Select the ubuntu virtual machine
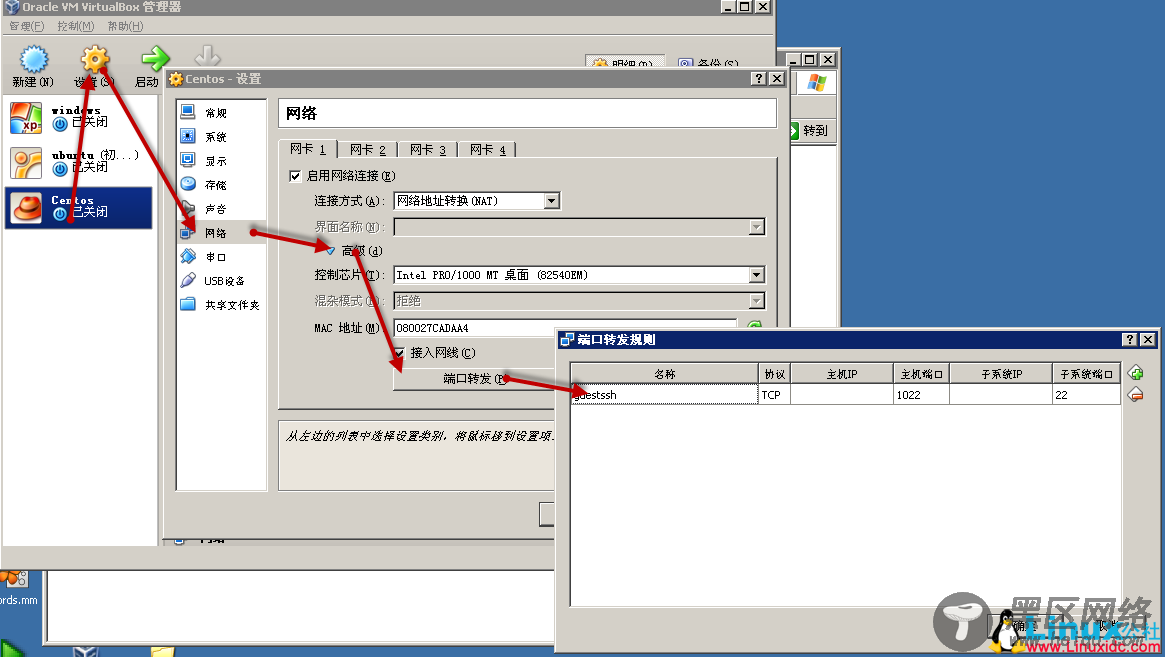 tap(79, 163)
